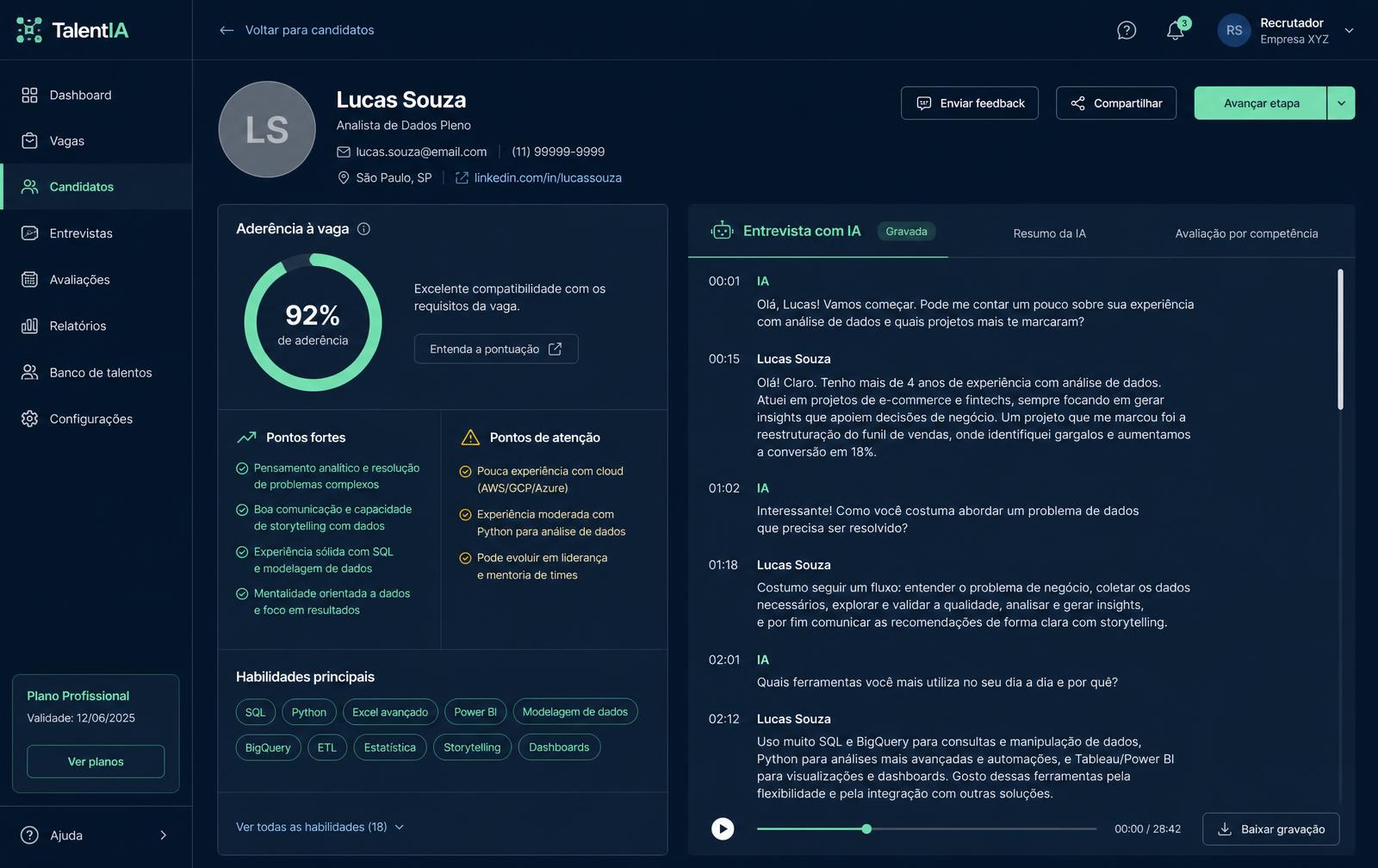
Task: Expand the Ajuda arrow in sidebar
Action: pyautogui.click(x=163, y=835)
